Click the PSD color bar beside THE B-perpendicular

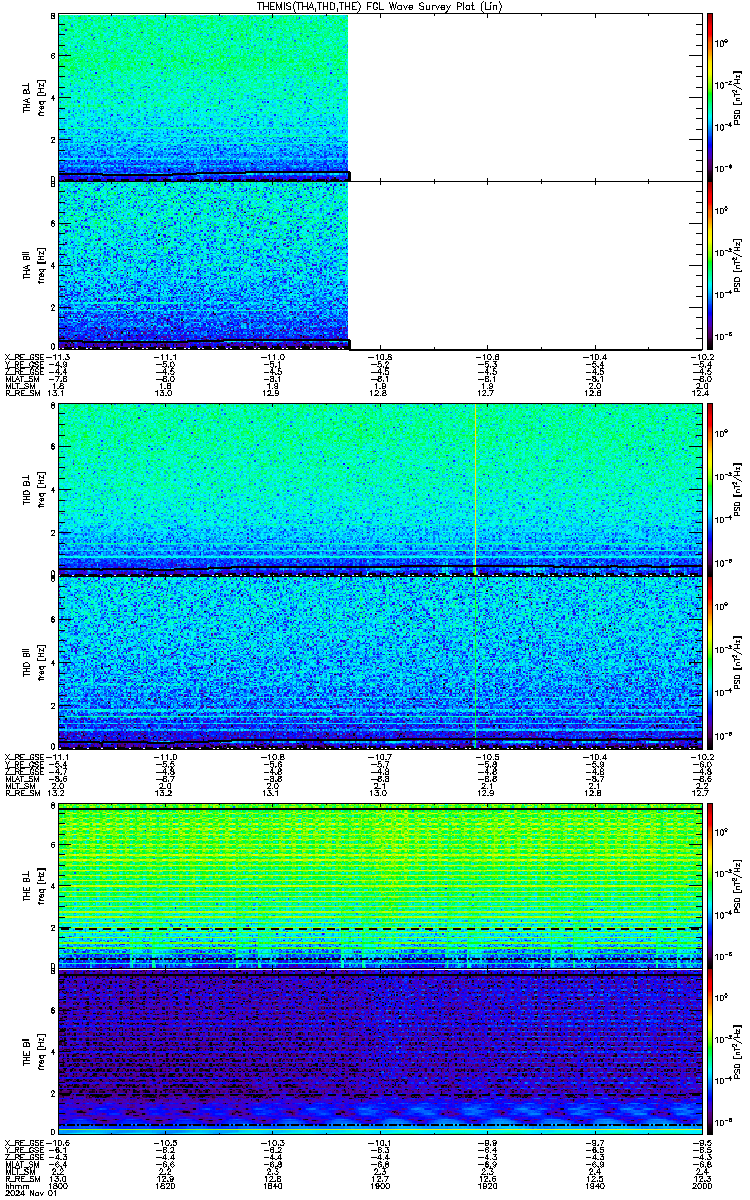point(711,886)
